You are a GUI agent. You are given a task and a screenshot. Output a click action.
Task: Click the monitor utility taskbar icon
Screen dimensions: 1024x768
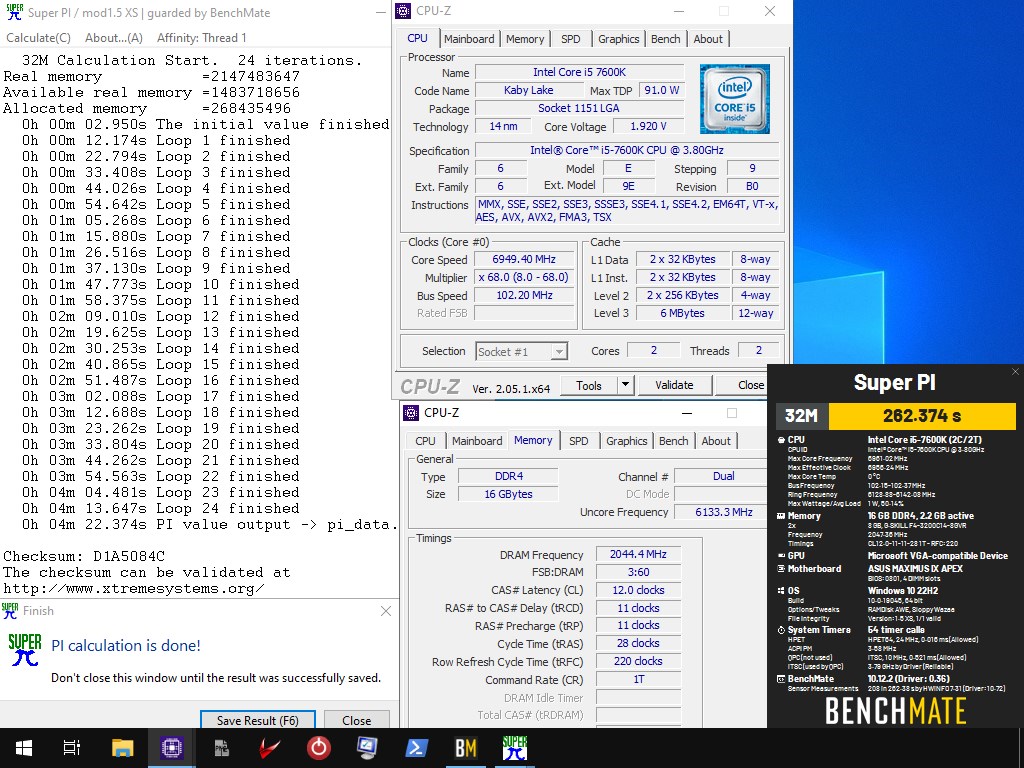coord(367,748)
